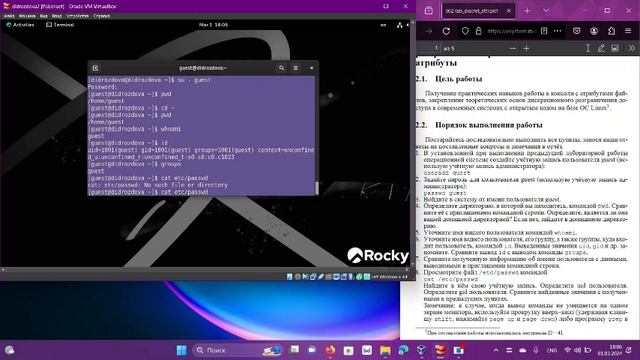
Task: Open Firefox View icon left of tab
Action: (x=429, y=11)
